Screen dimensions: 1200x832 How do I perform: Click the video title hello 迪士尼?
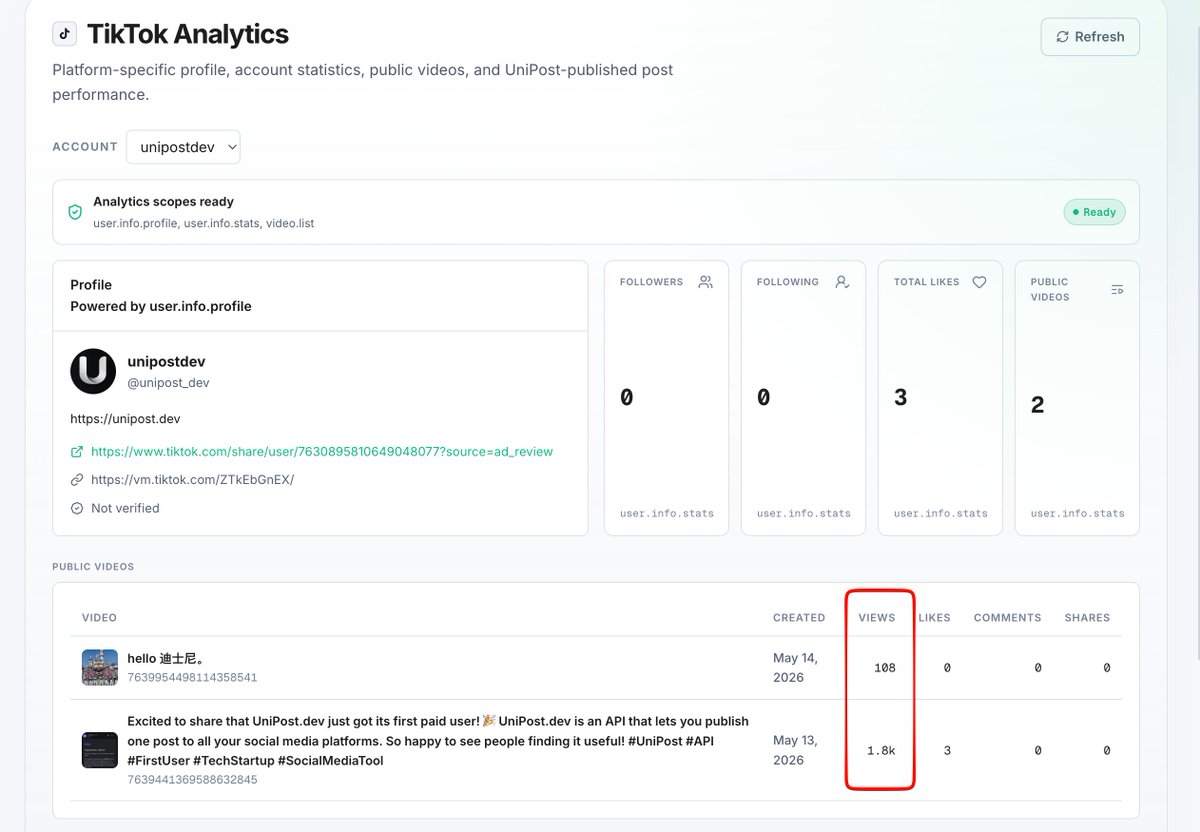click(166, 659)
